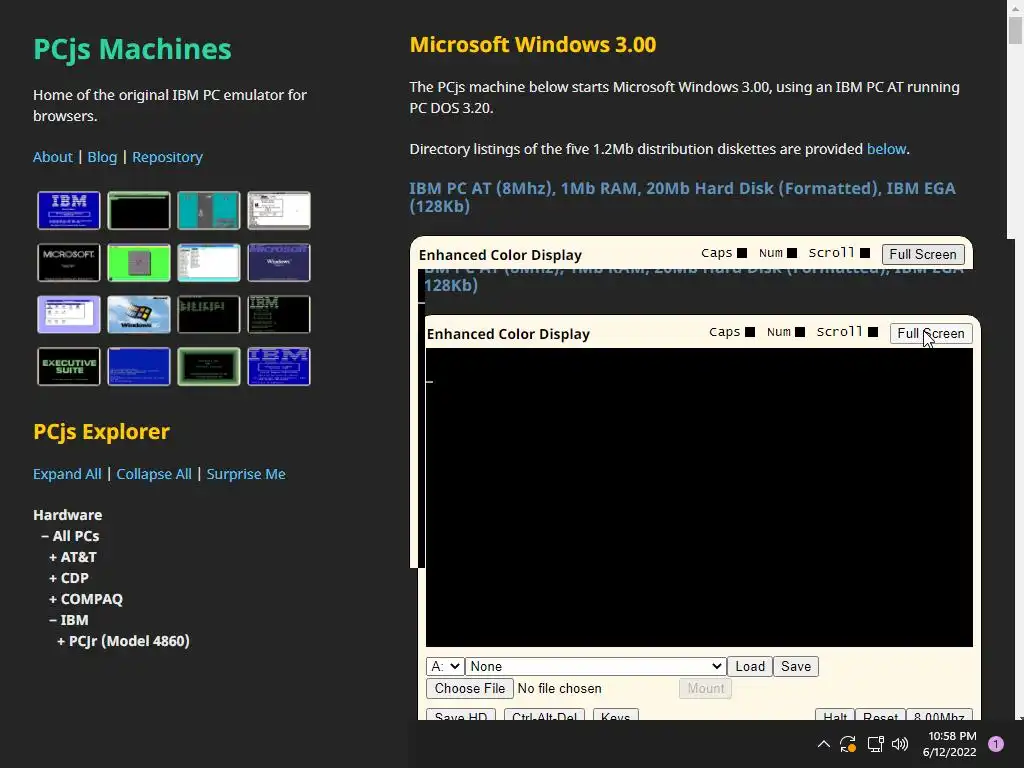
Task: Click the Collapse All link
Action: (x=154, y=474)
